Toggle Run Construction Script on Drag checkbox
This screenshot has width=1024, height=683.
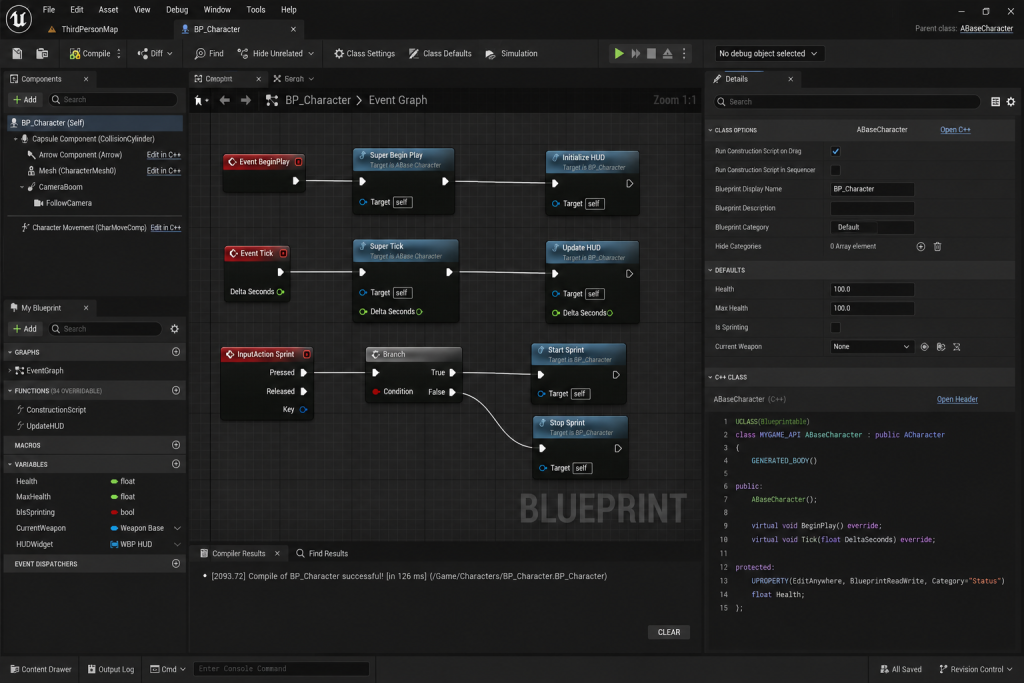point(835,151)
